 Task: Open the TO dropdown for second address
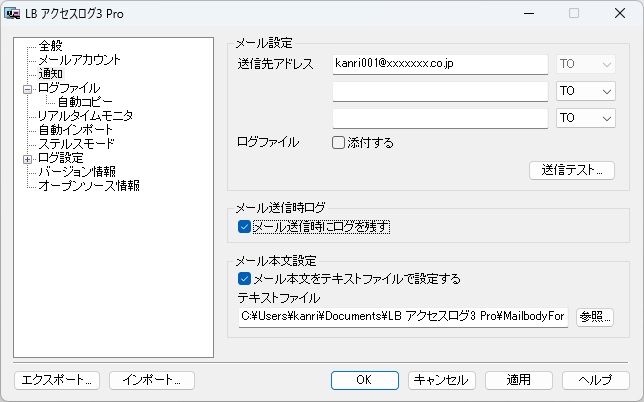(586, 91)
